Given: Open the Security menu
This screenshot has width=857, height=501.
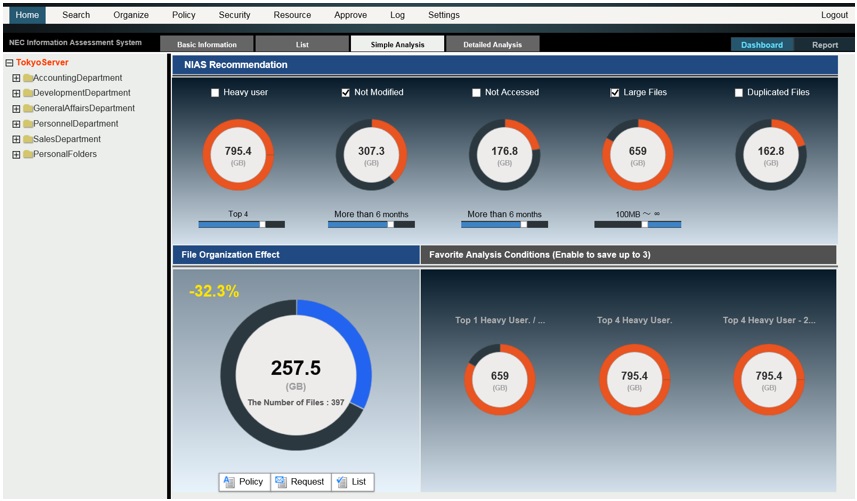Looking at the screenshot, I should [234, 15].
